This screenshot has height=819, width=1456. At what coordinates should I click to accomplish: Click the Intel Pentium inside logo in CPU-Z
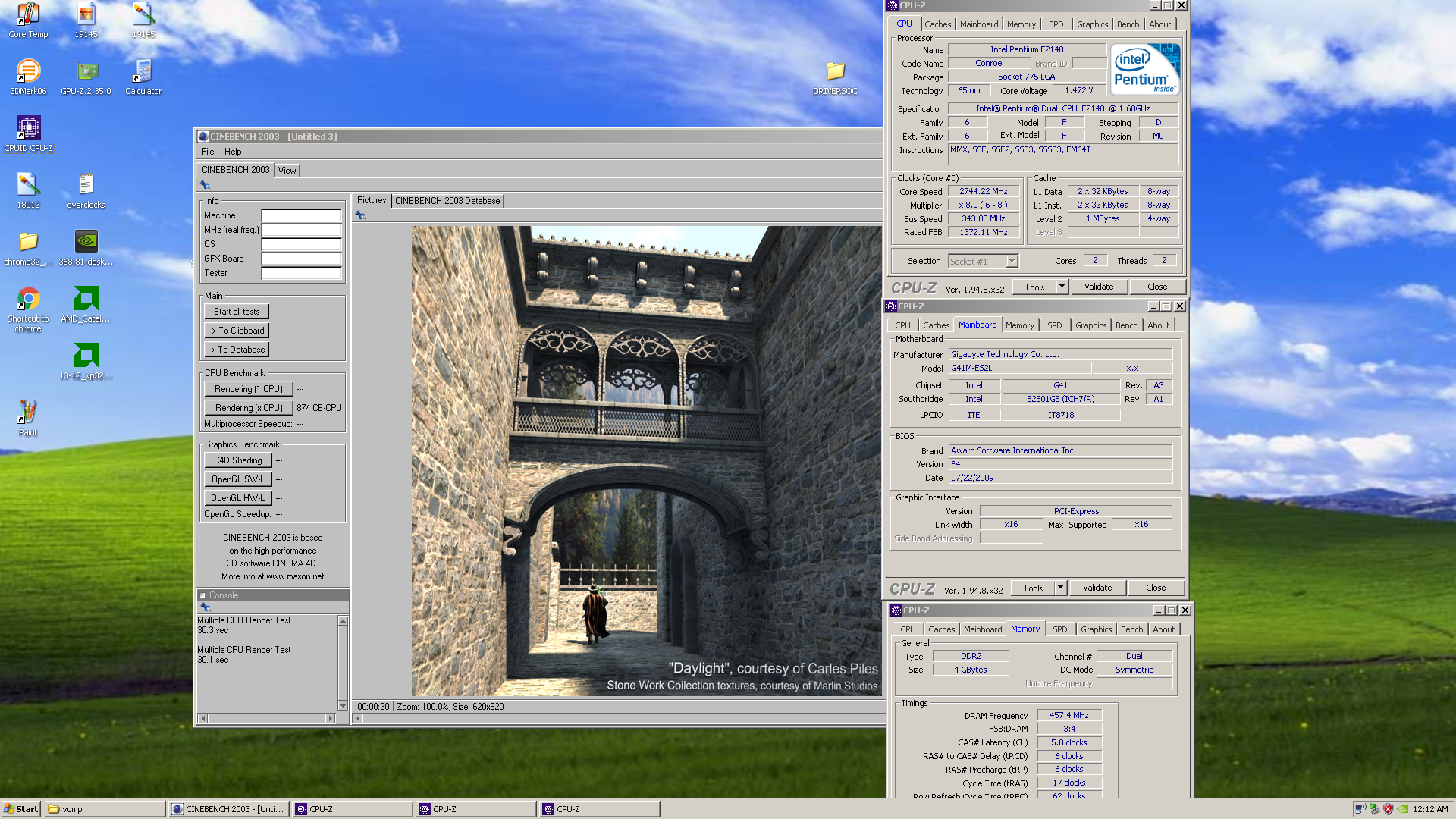point(1145,69)
